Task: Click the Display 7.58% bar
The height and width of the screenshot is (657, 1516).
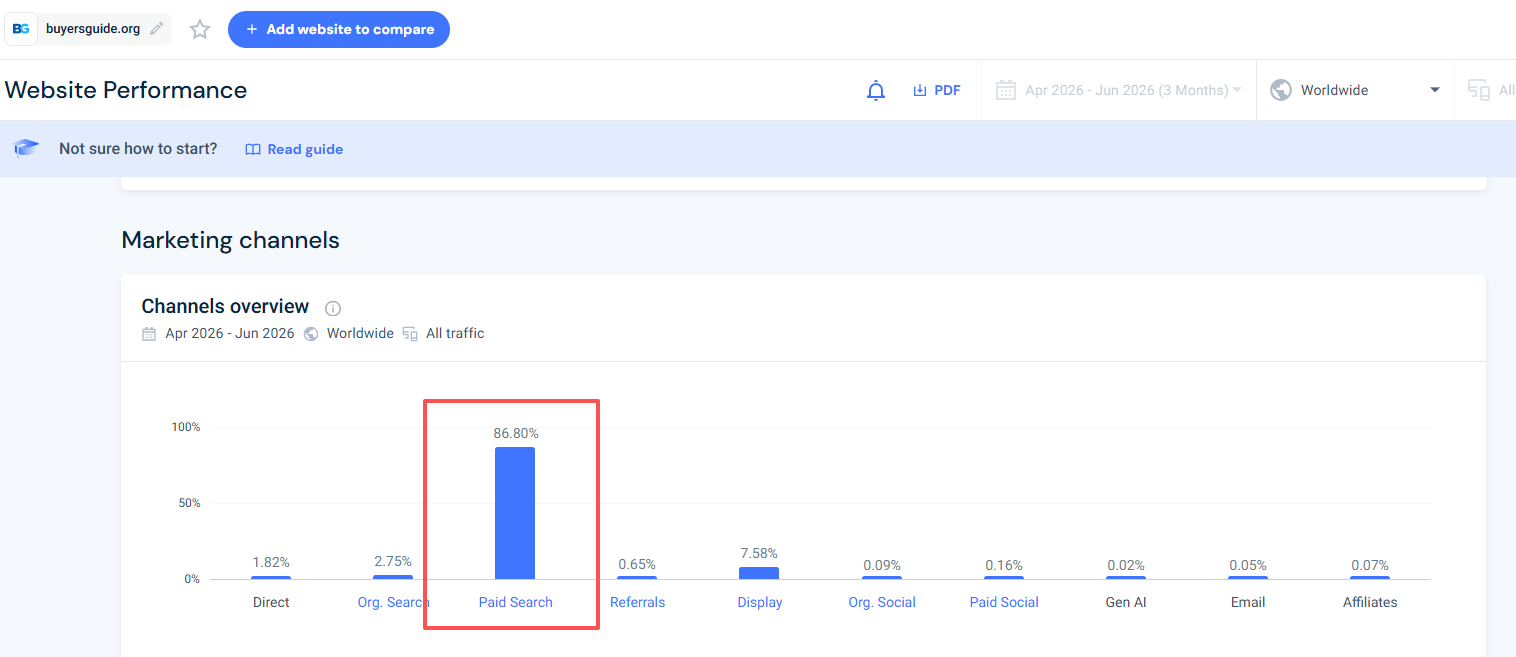Action: [759, 573]
